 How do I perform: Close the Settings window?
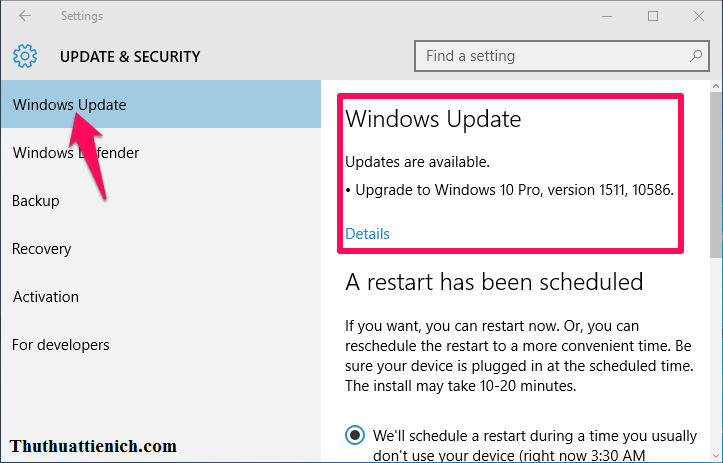coord(698,16)
